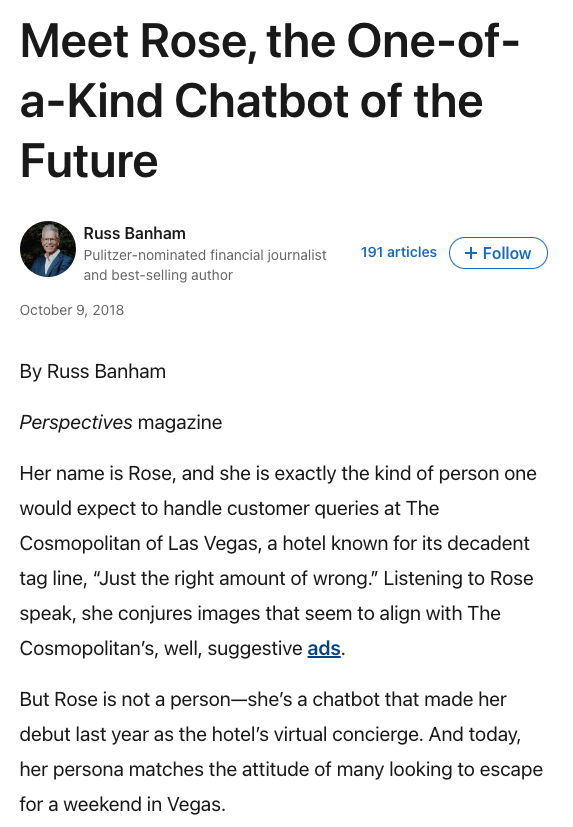Click the quote 'Just the right amount of wrong.'
The height and width of the screenshot is (827, 573).
[x=235, y=579]
